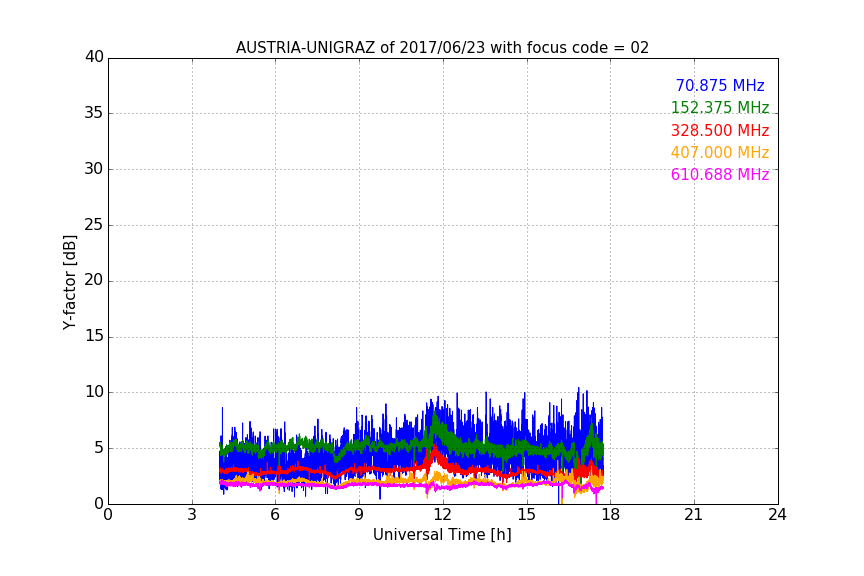Click the plot title AUSTRIA-UNIGRAZ of 2017/06/23

point(442,47)
